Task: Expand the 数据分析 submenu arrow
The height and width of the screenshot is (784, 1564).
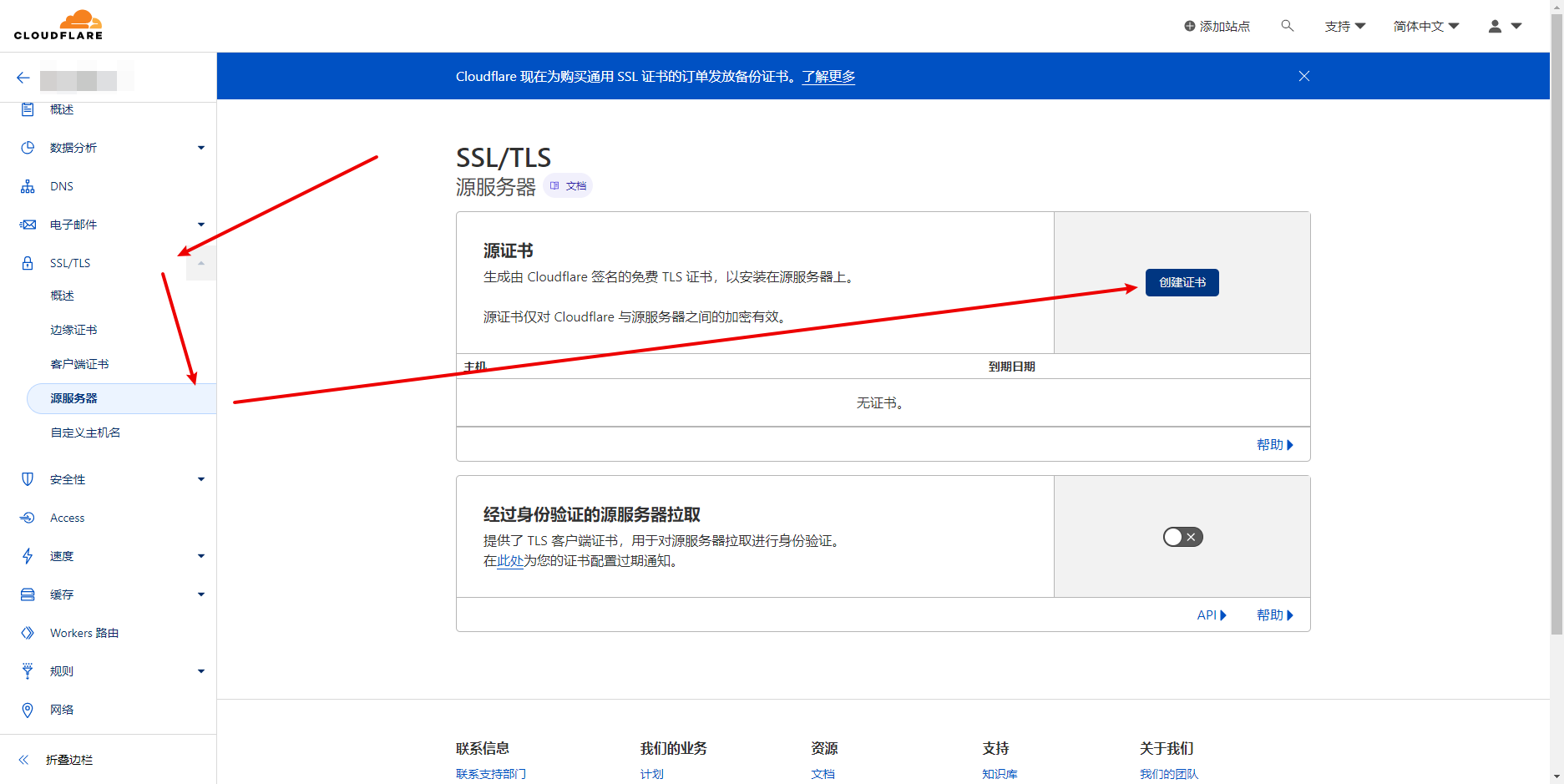Action: pyautogui.click(x=201, y=148)
